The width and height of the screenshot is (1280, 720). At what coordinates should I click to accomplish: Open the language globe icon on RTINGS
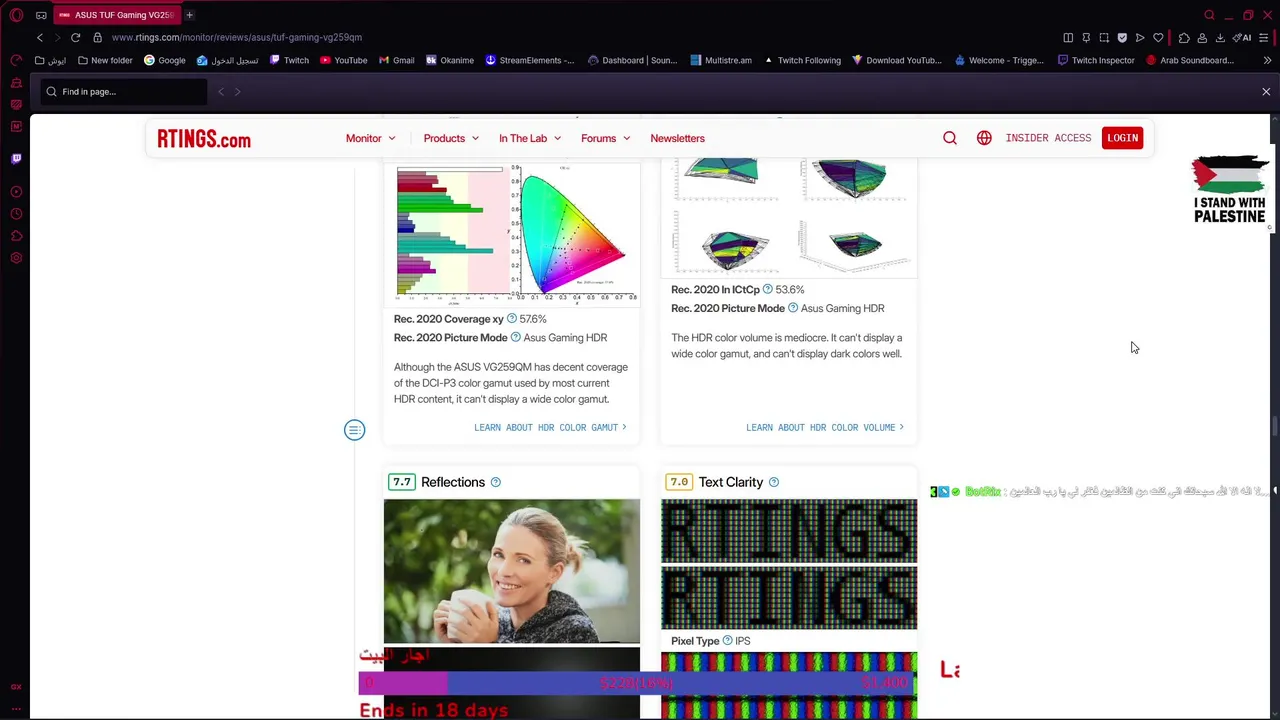pos(984,138)
